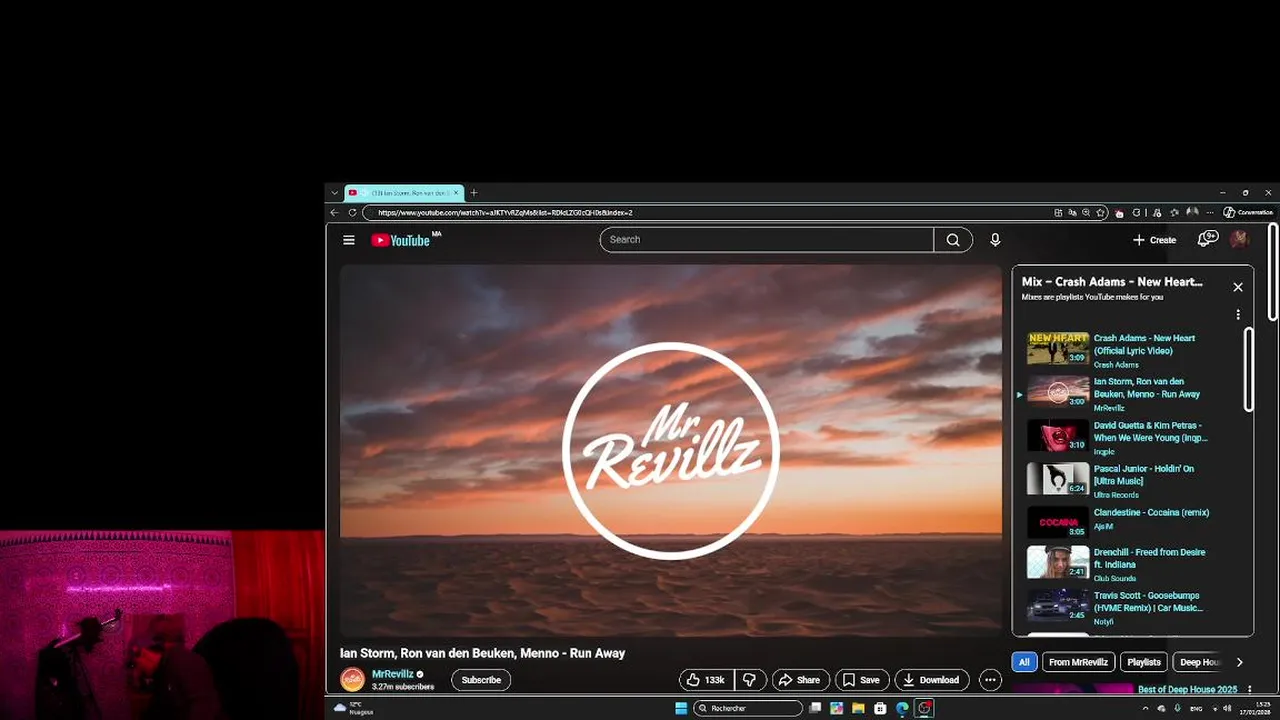Close the Ian Storm YouTube tab

(x=456, y=193)
